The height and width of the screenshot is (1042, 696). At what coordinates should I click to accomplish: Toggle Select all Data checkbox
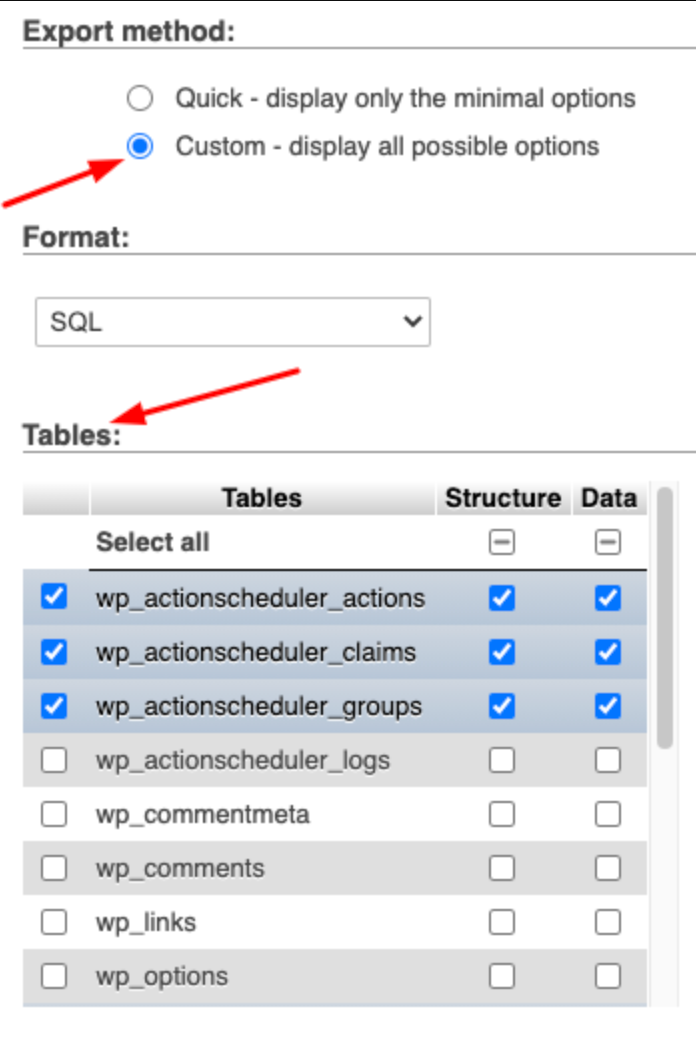(607, 543)
